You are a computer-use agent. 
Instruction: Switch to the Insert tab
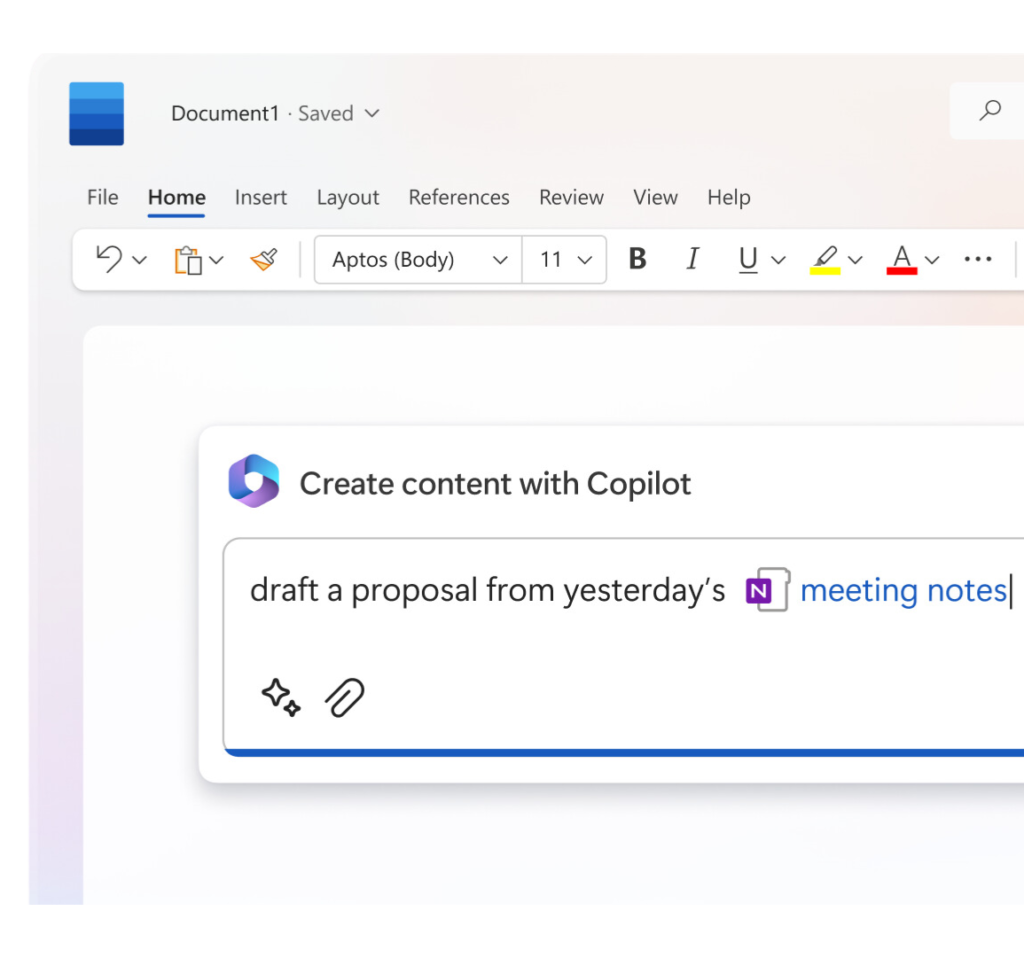coord(261,197)
